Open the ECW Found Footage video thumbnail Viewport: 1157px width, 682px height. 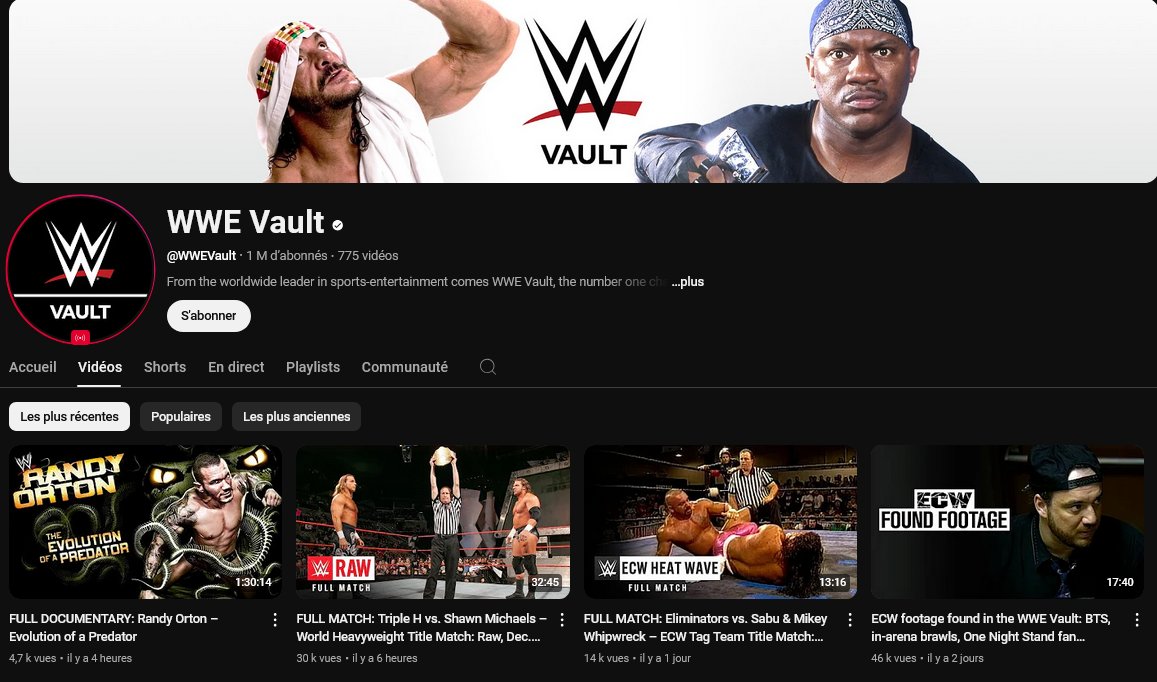pyautogui.click(x=1007, y=522)
